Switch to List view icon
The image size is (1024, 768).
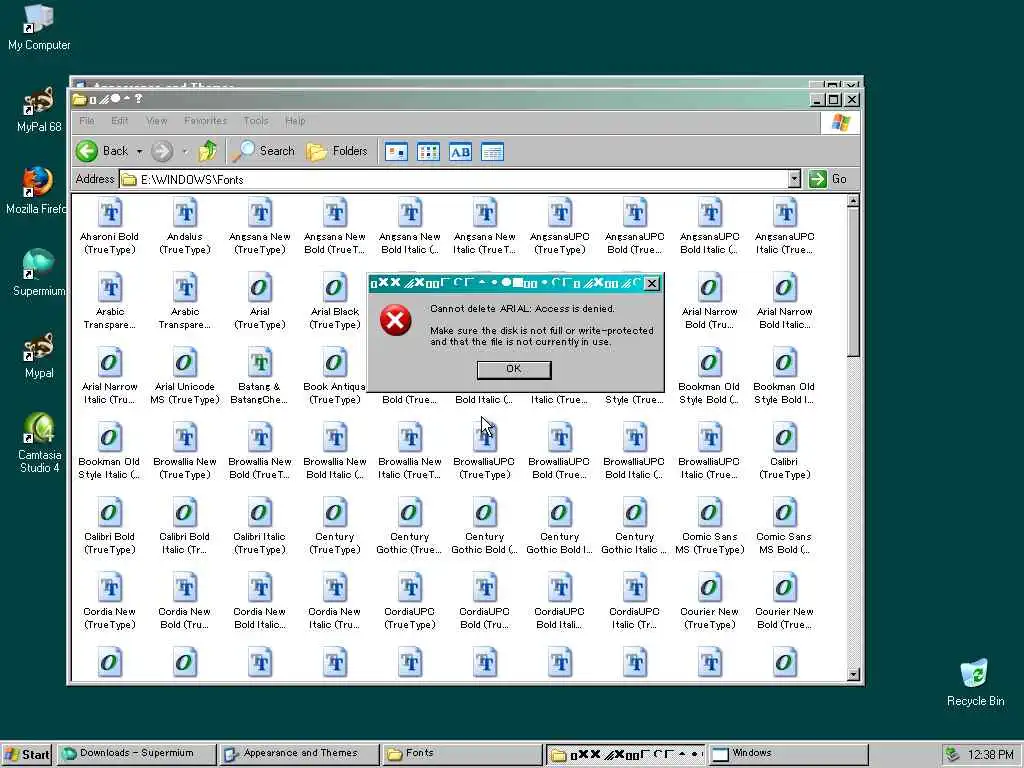point(428,152)
